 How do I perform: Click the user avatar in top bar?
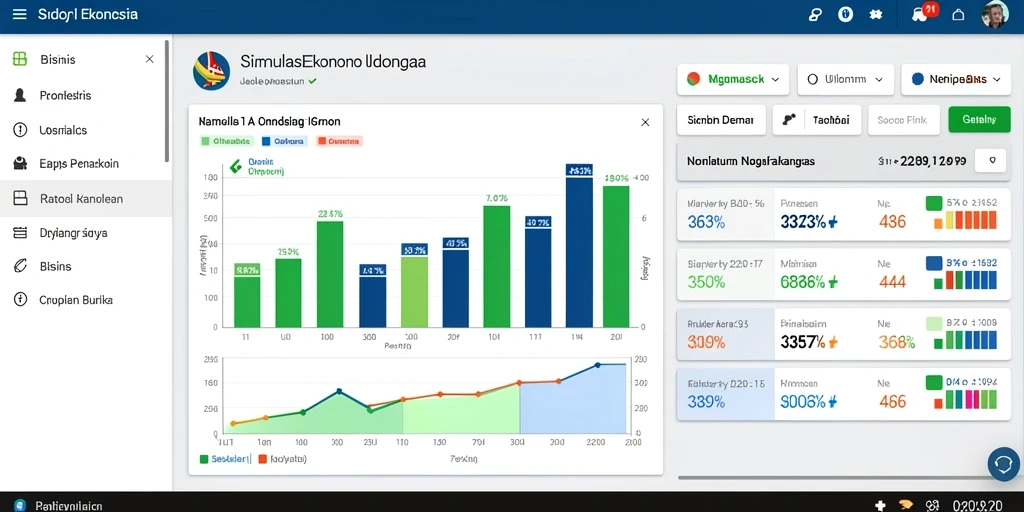[x=995, y=14]
